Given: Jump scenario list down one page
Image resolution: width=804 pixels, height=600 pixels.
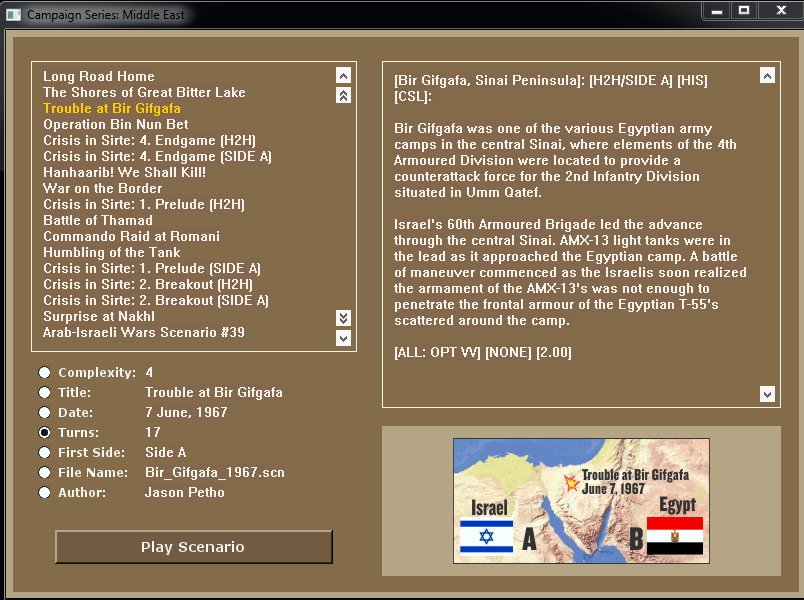Looking at the screenshot, I should coord(344,318).
